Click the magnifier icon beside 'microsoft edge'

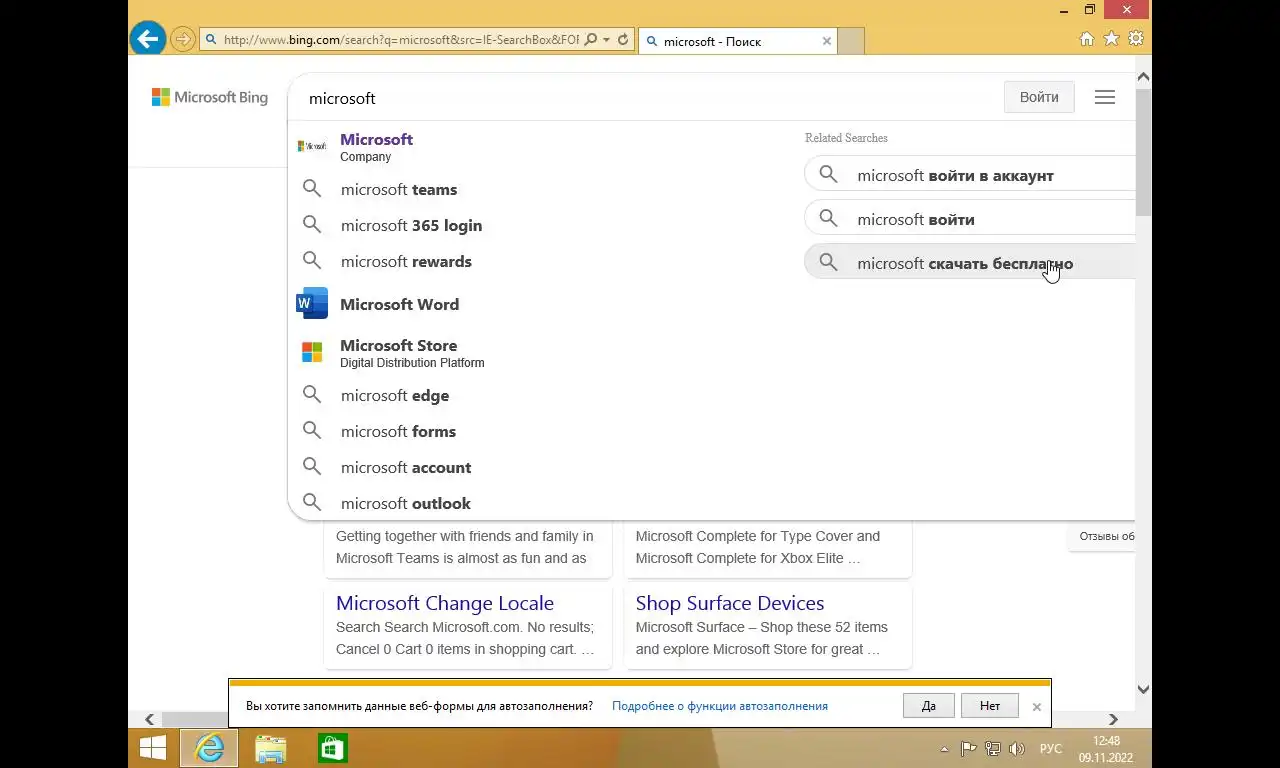(x=312, y=395)
